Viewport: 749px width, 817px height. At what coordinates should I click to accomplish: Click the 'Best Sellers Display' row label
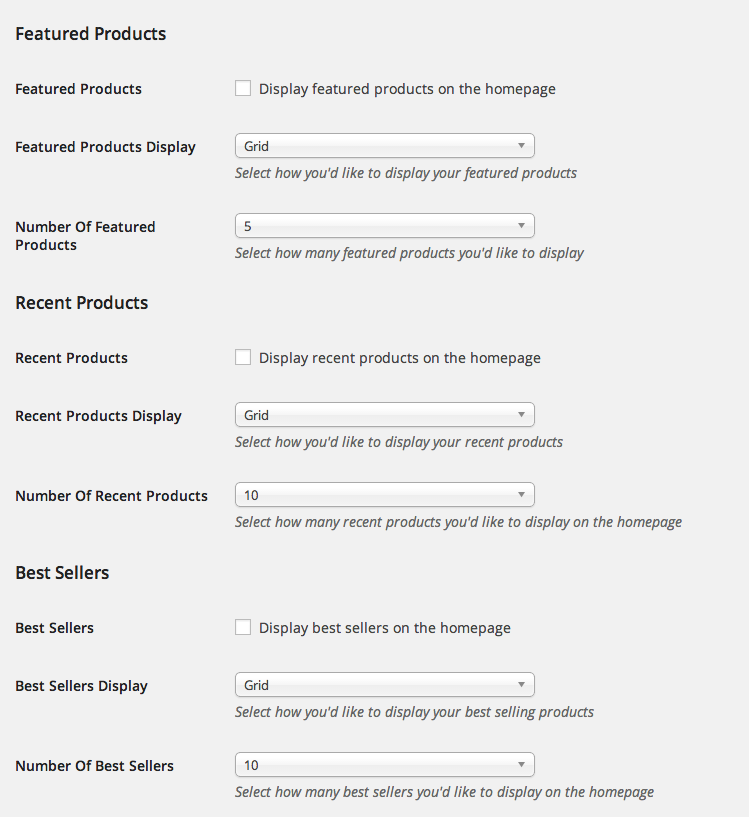(81, 686)
